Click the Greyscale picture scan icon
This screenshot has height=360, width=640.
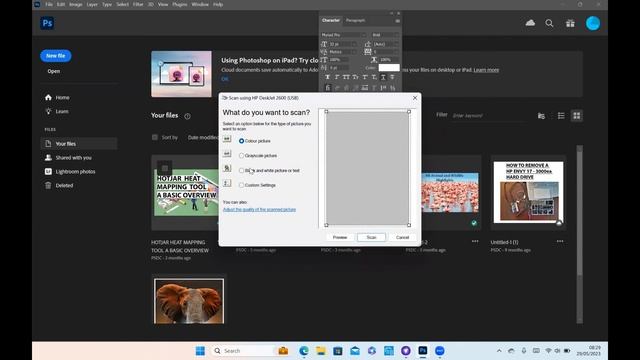point(227,154)
